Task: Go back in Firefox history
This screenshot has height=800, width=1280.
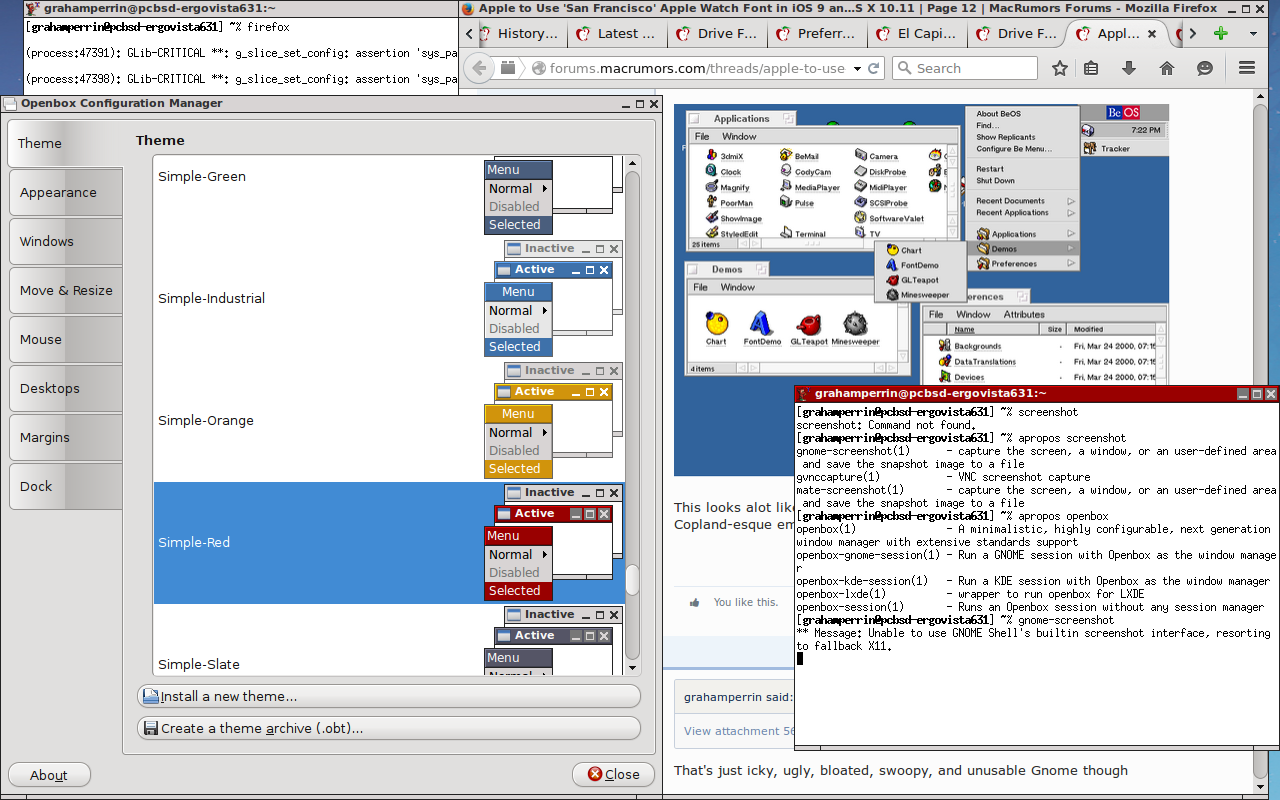Action: coord(479,68)
